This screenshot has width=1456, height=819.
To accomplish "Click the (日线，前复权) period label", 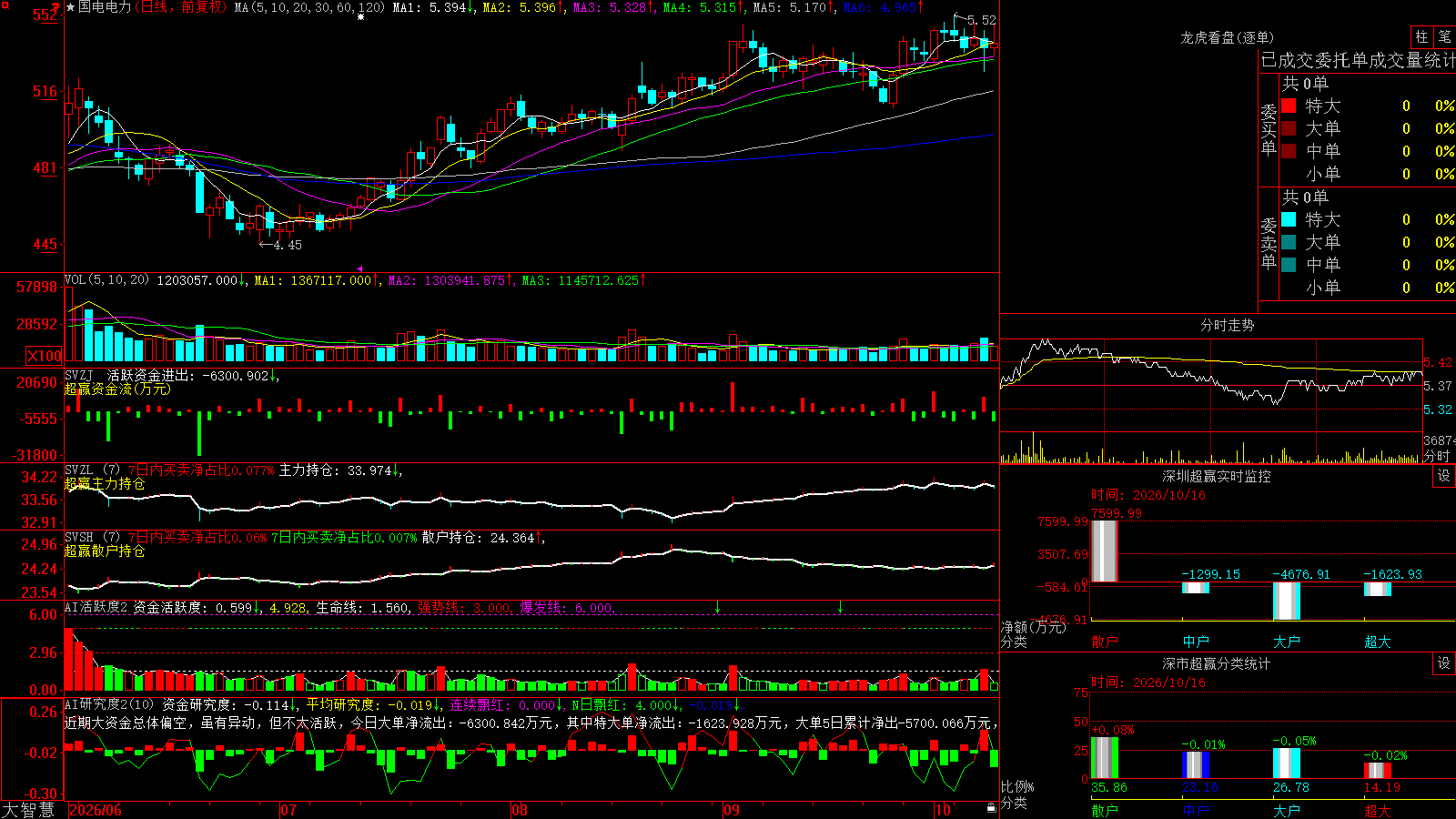I will tap(180, 7).
